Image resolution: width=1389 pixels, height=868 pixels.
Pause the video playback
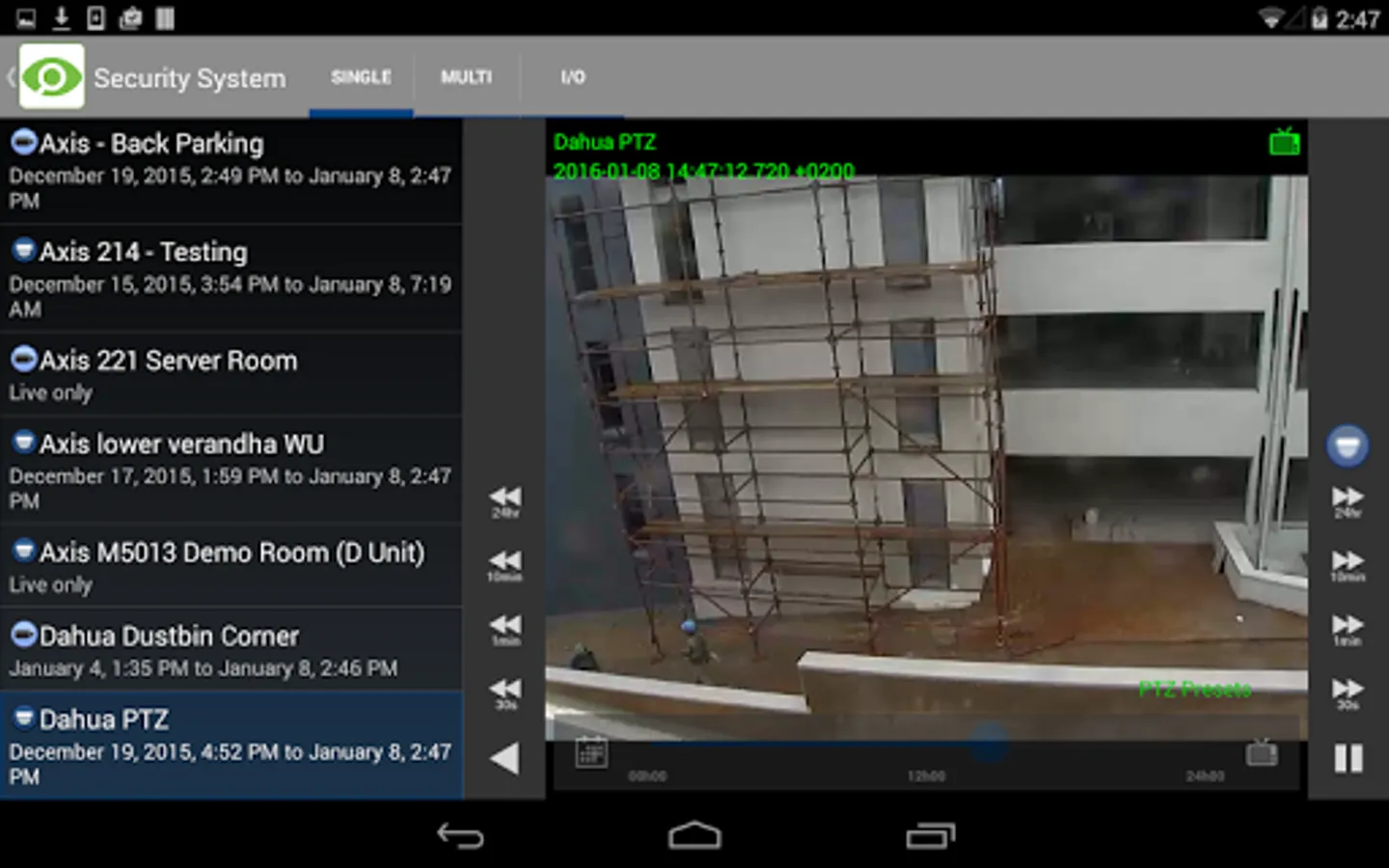point(1348,758)
